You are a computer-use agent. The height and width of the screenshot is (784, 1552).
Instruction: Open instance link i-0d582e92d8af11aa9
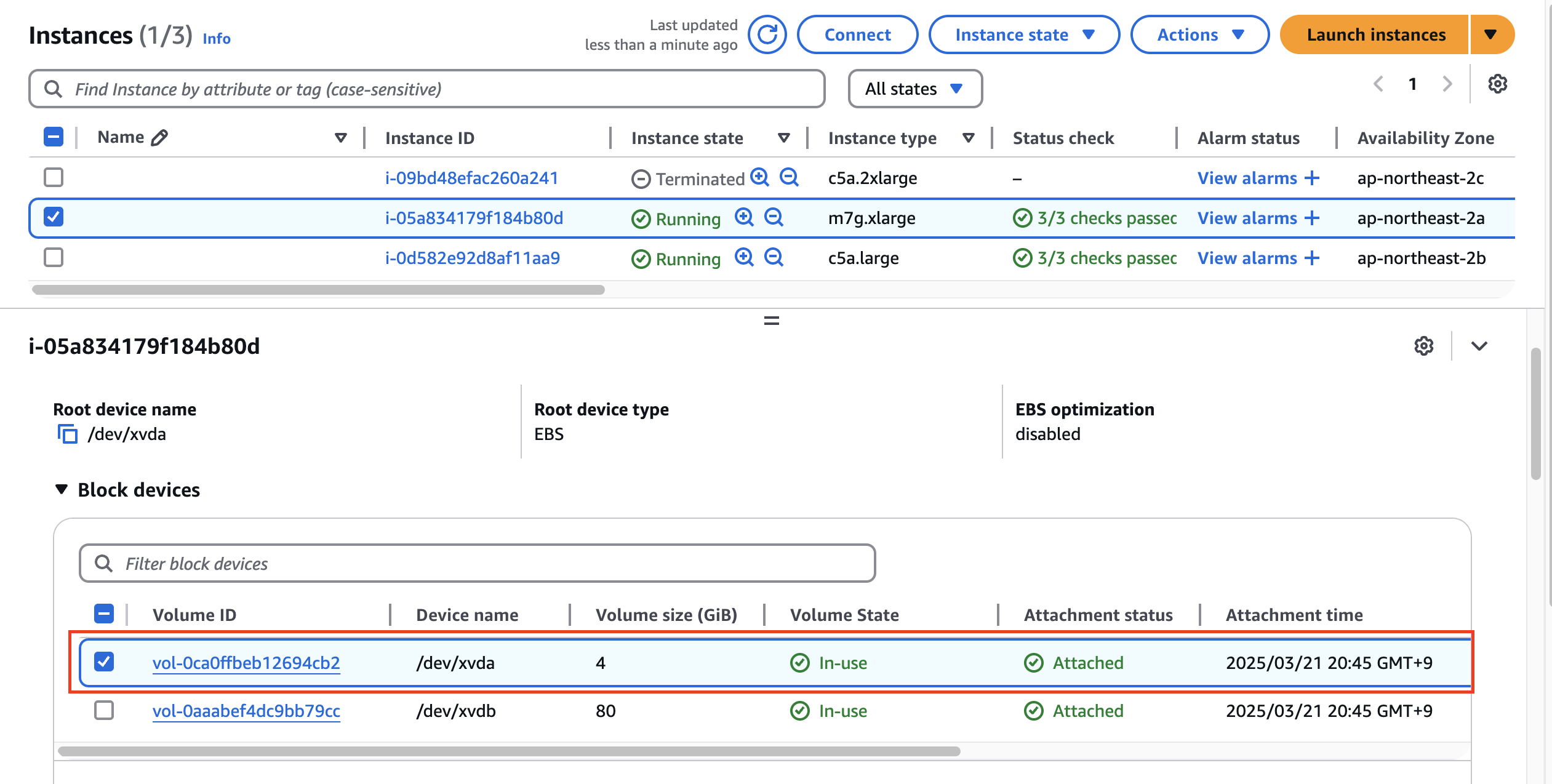coord(472,258)
